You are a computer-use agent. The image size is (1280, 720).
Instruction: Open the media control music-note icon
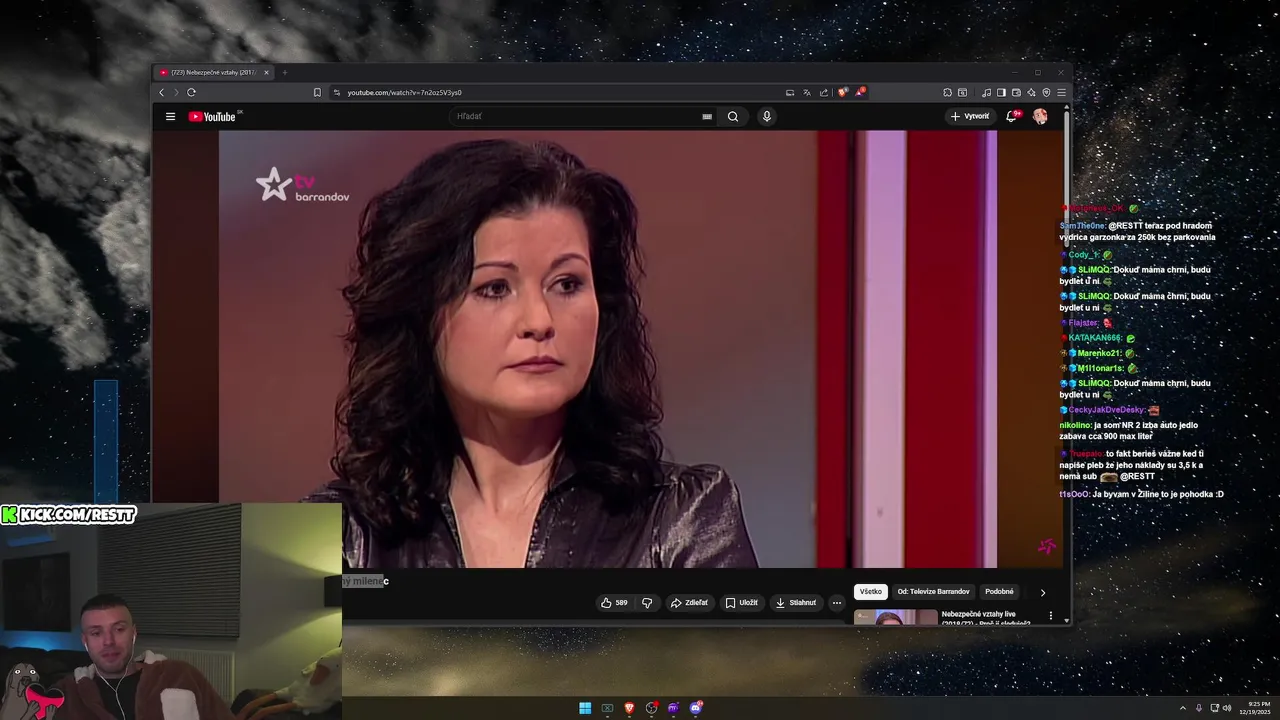coord(986,92)
